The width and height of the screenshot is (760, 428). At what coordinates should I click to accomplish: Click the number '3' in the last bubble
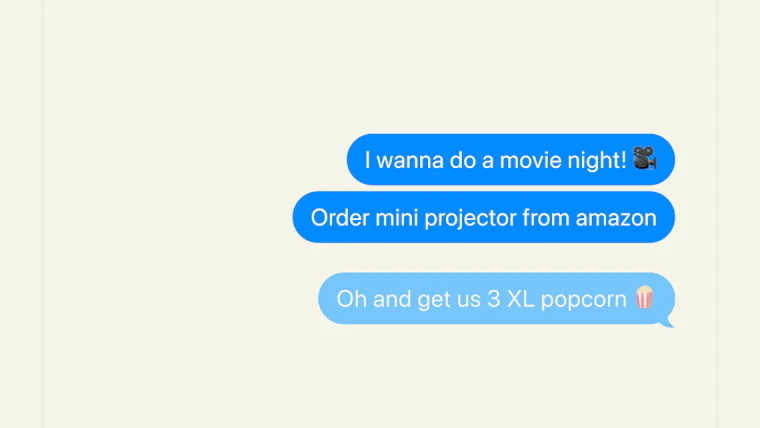[x=494, y=299]
